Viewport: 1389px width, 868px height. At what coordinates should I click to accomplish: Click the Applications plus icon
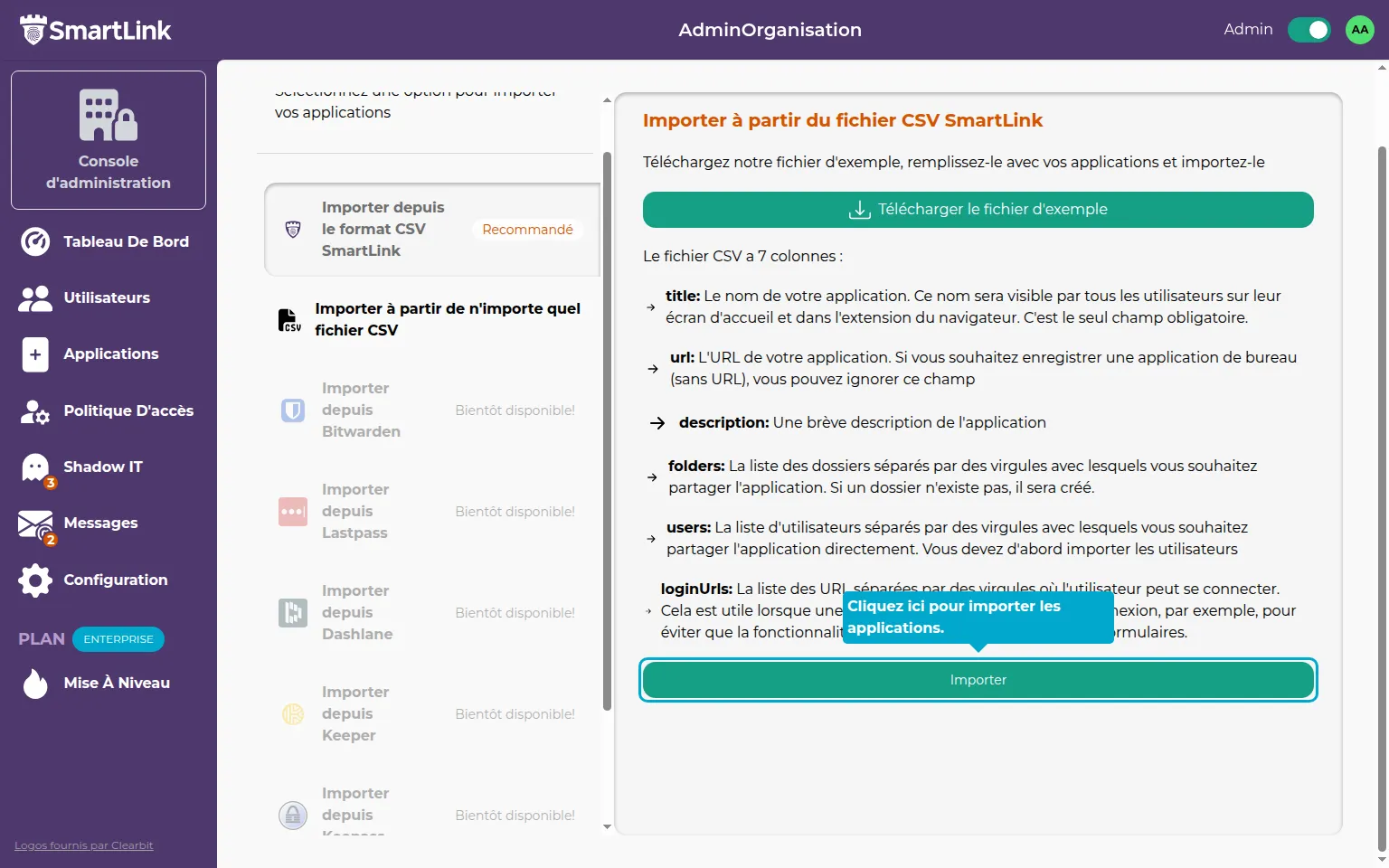[x=35, y=354]
